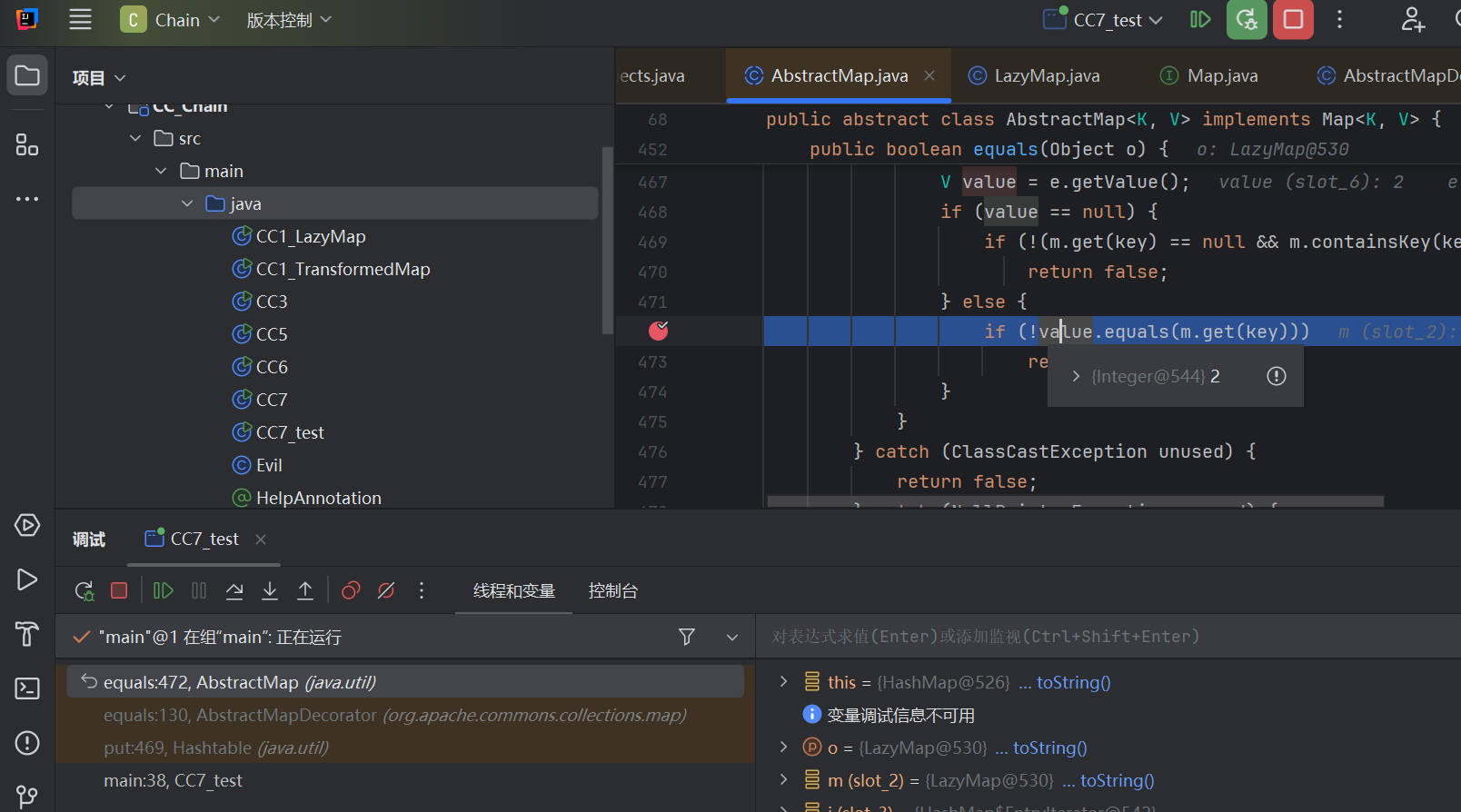Open the Services tool window
Viewport: 1461px width, 812px height.
coord(27,526)
